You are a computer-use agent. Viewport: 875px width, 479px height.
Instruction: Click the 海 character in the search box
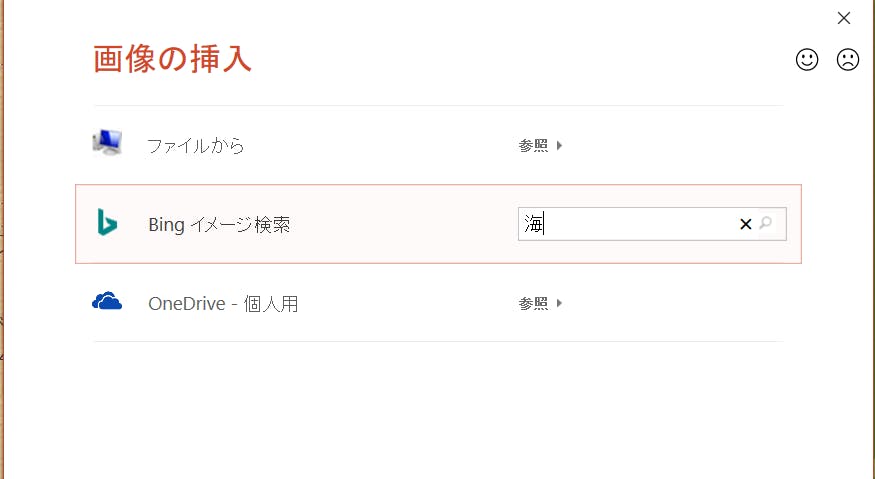[533, 224]
